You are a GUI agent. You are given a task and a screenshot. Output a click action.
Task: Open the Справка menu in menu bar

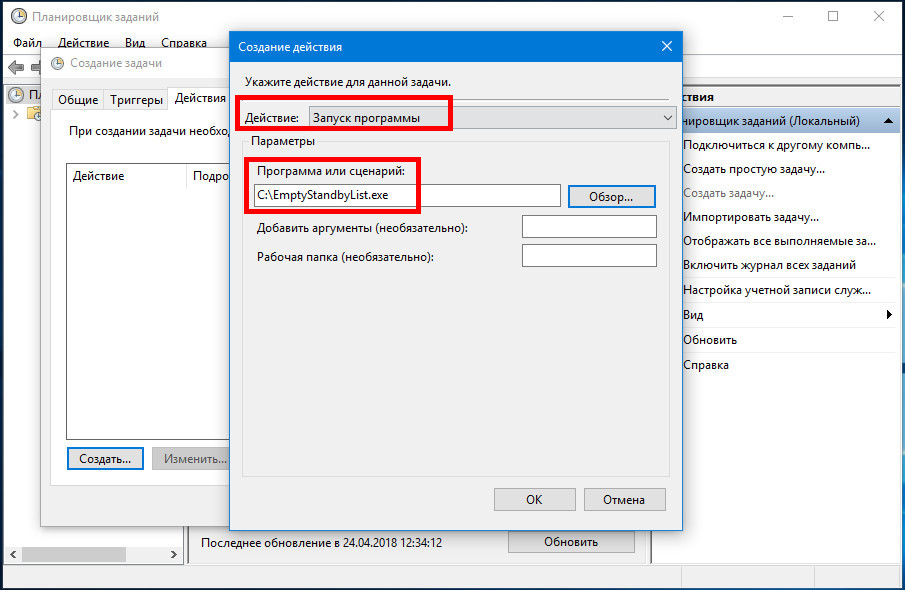click(x=184, y=43)
